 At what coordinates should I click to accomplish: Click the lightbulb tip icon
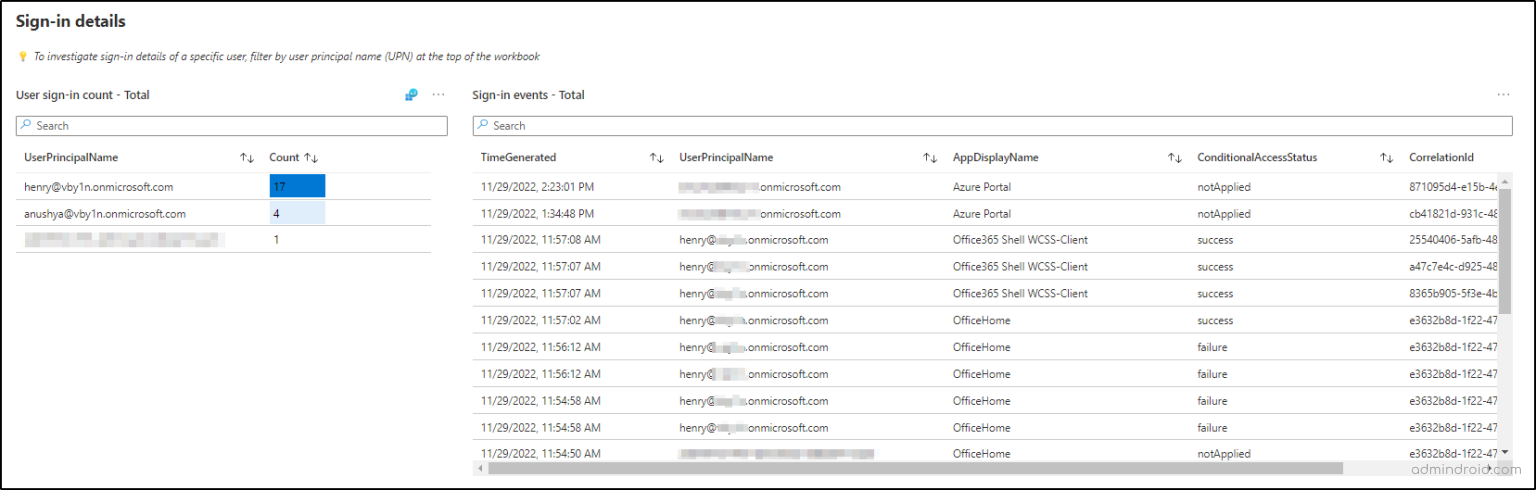pos(22,57)
